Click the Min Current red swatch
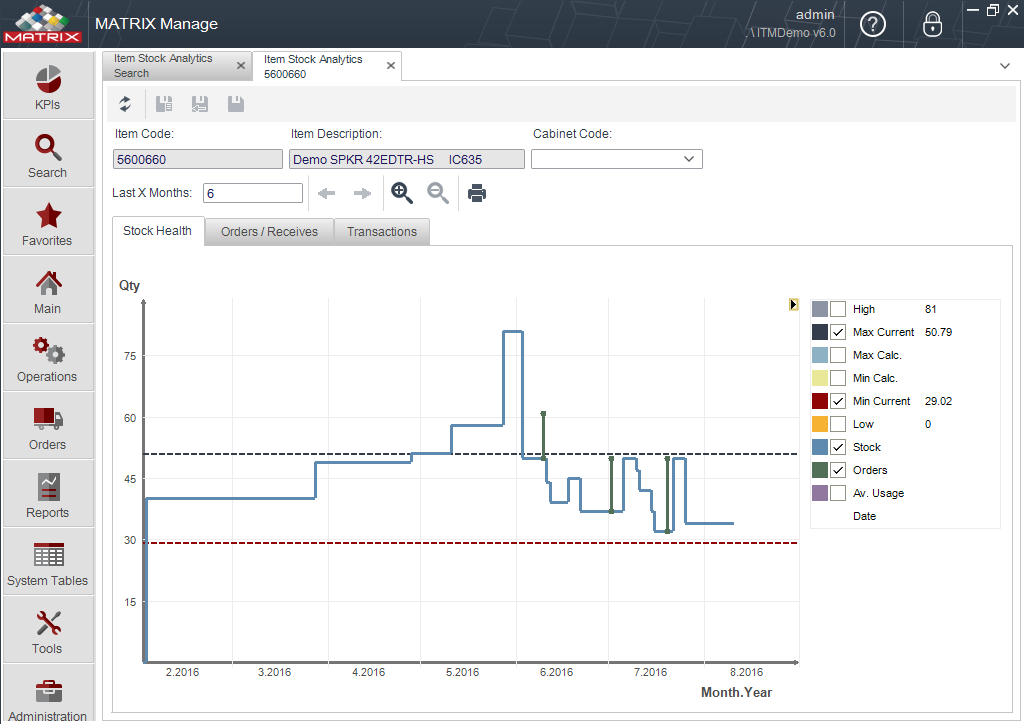 point(820,401)
